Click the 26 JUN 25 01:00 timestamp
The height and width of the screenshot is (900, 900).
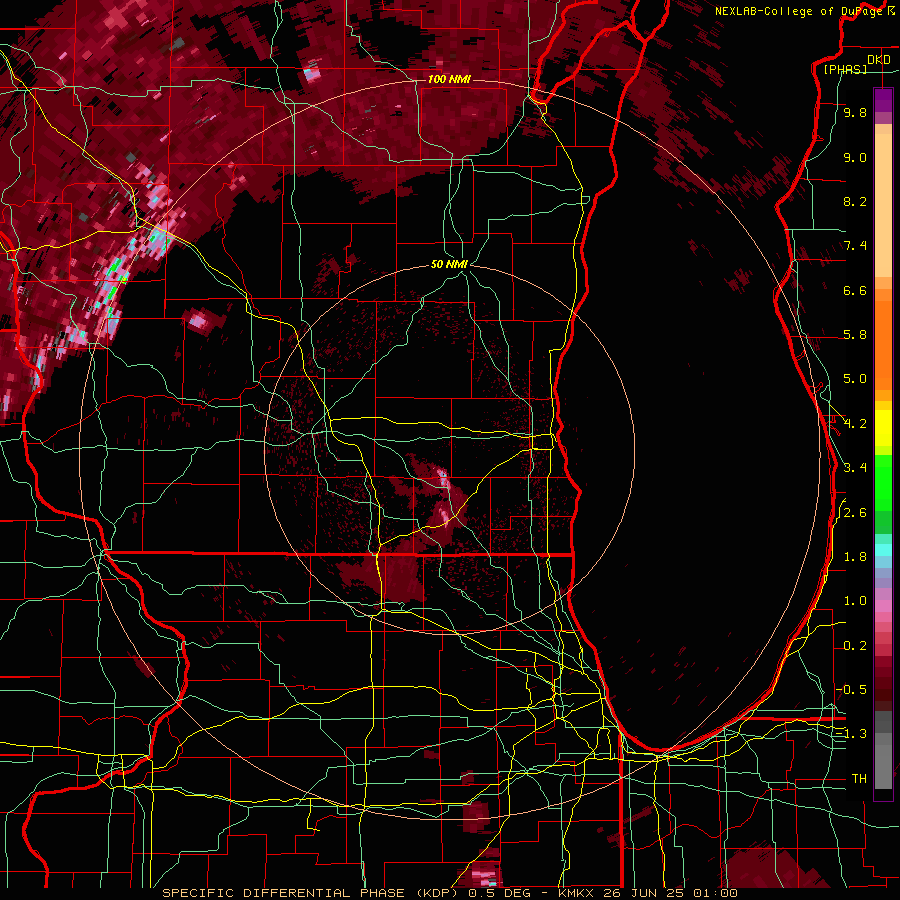point(669,893)
